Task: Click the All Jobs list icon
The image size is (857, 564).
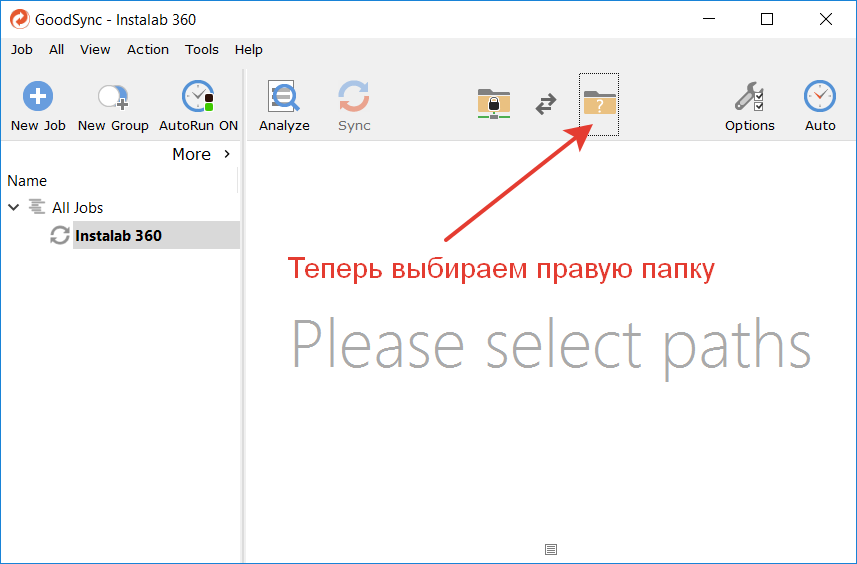Action: pos(37,207)
